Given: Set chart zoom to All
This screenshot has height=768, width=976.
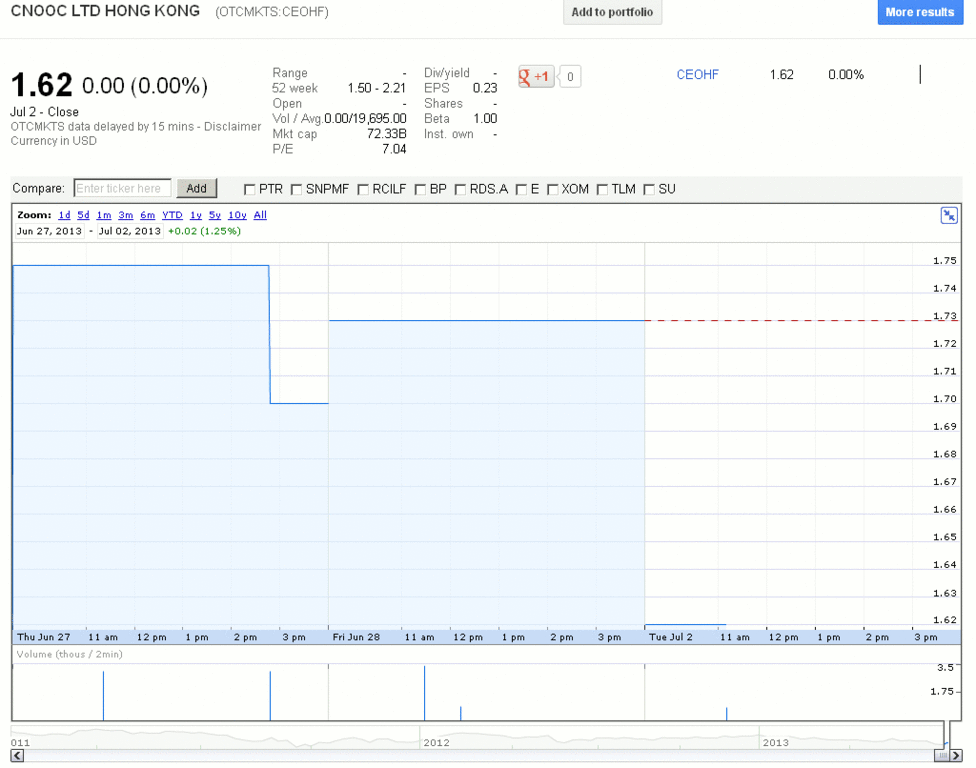Looking at the screenshot, I should [260, 215].
